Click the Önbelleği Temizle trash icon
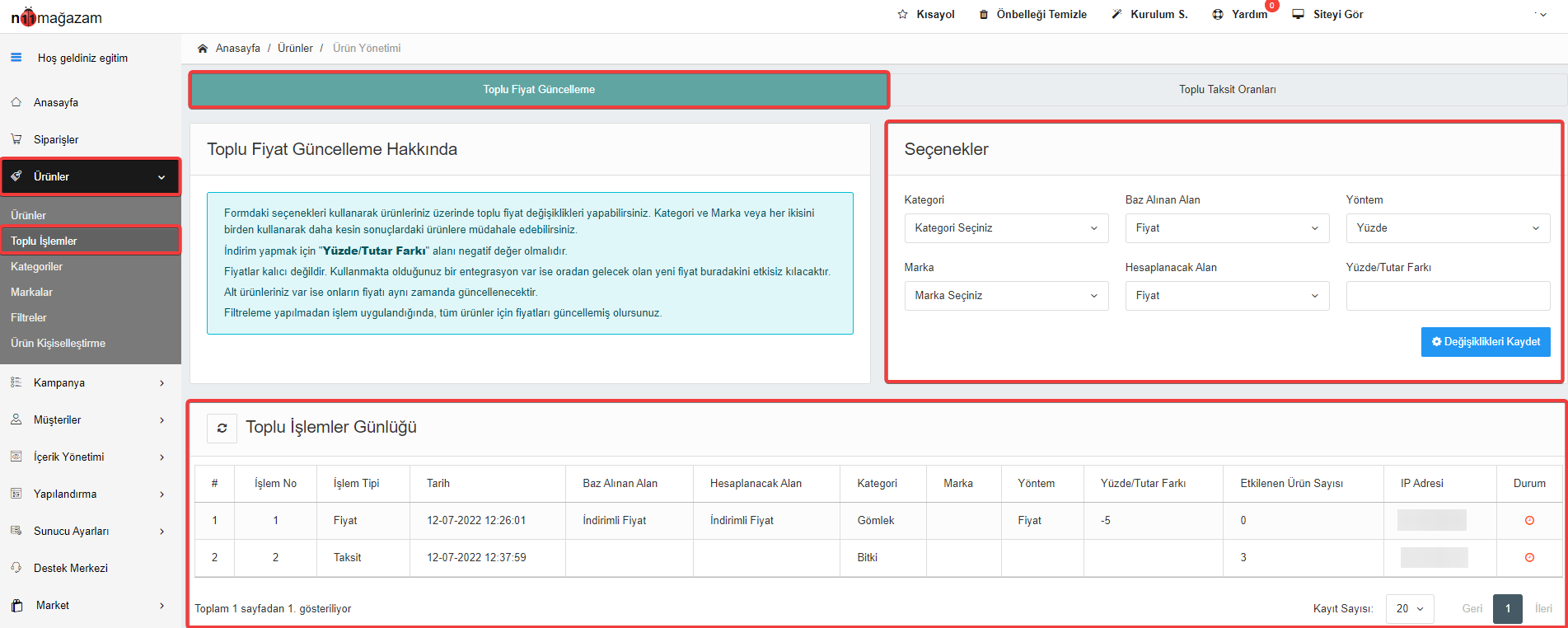The image size is (1568, 628). point(983,14)
